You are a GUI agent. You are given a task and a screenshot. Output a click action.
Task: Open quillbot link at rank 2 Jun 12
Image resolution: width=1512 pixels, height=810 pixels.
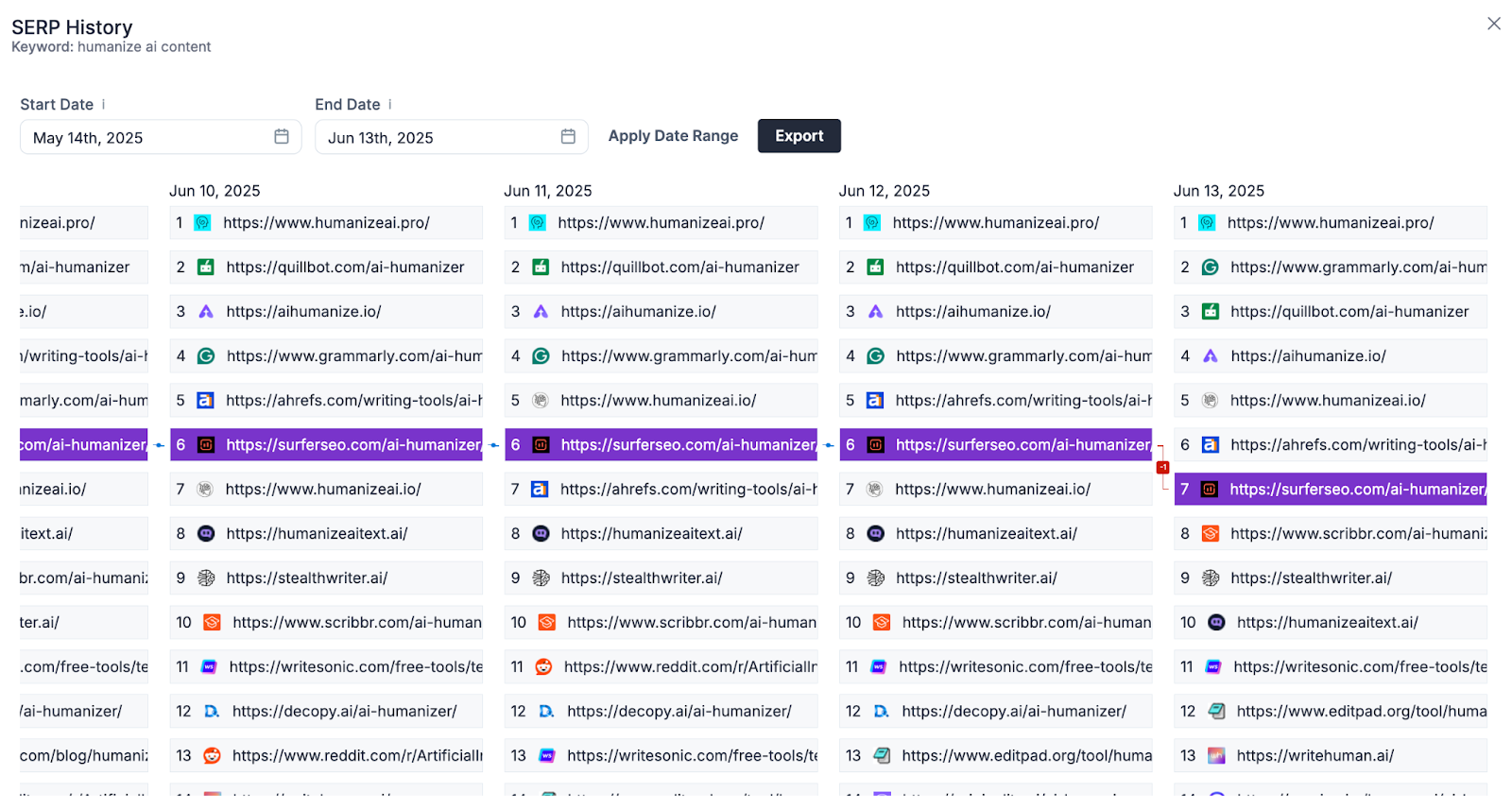(1015, 267)
